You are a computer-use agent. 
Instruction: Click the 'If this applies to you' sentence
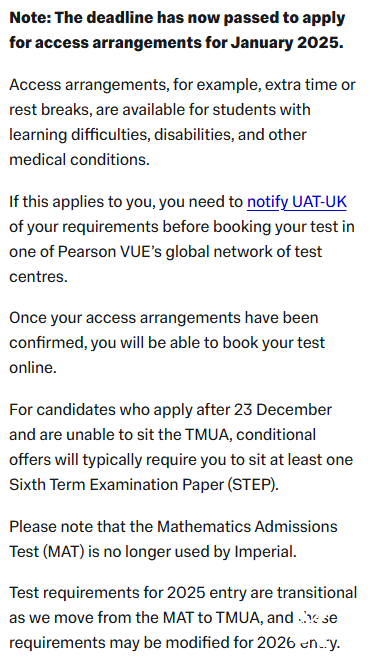coord(182,240)
